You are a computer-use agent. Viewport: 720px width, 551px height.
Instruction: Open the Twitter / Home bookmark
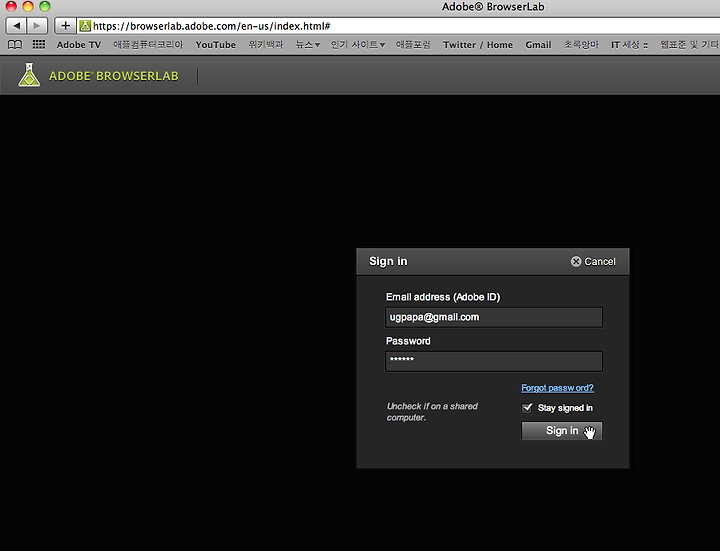click(478, 45)
